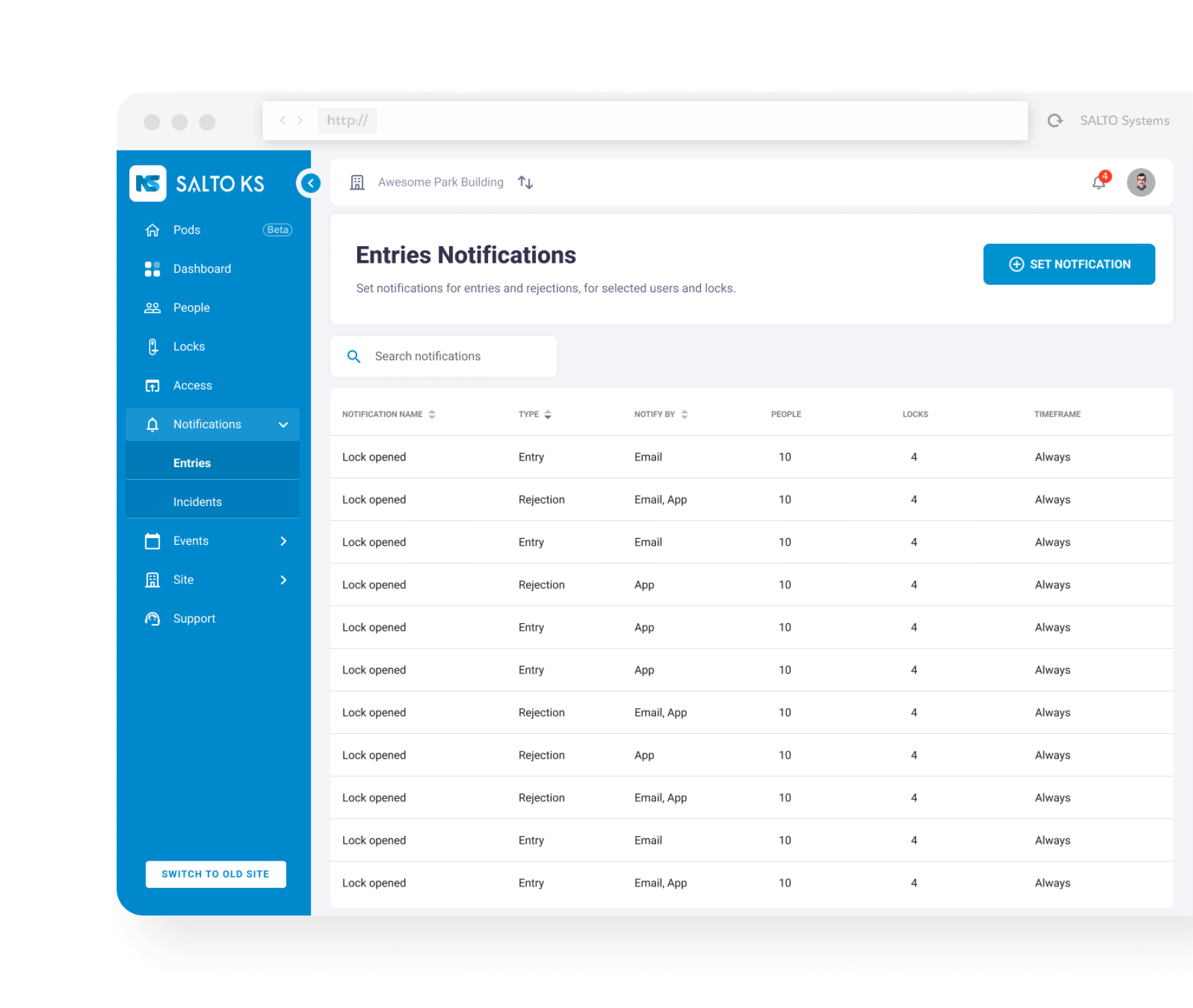Open alerts from the top bell with badge

tap(1101, 181)
